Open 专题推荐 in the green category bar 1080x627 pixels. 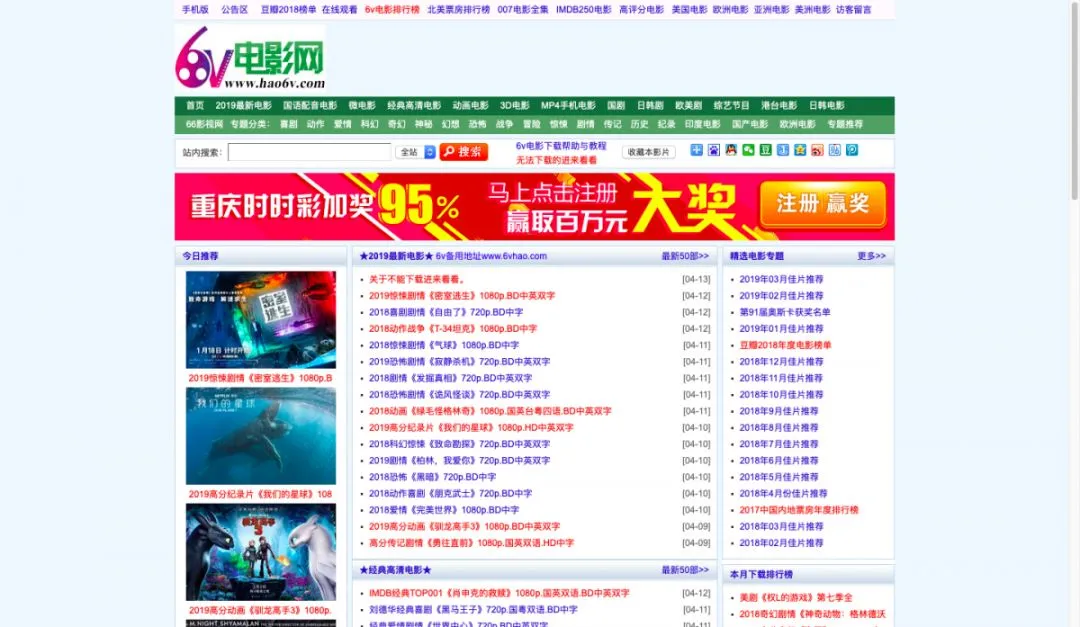[x=845, y=124]
